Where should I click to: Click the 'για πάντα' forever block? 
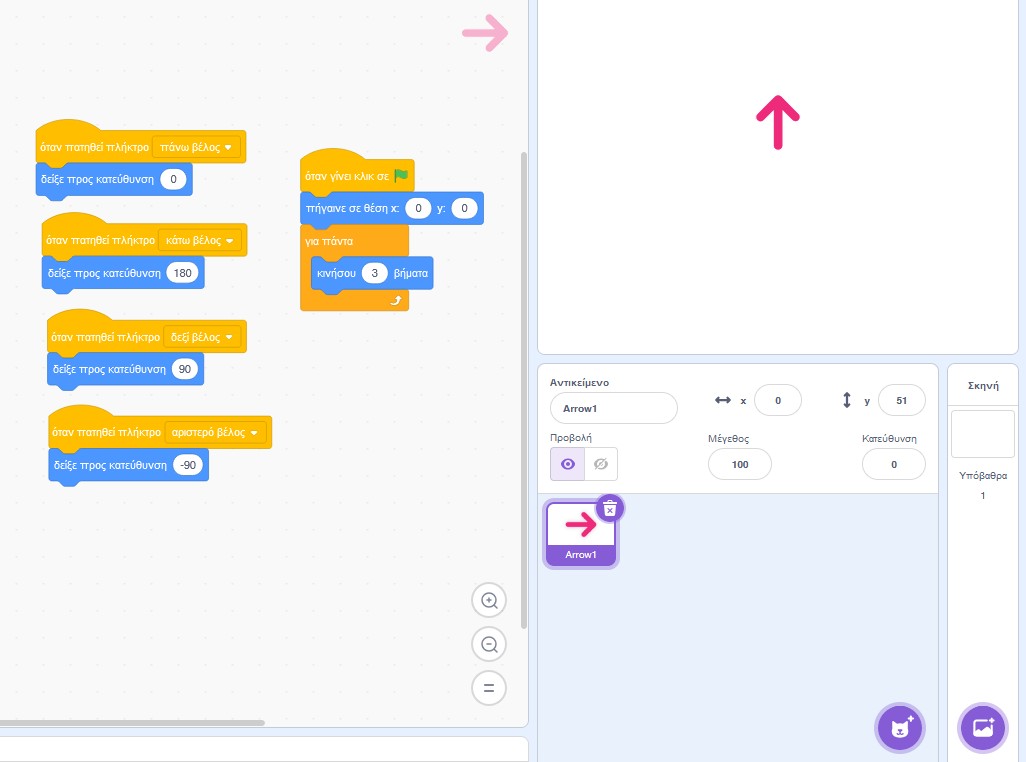click(x=329, y=241)
